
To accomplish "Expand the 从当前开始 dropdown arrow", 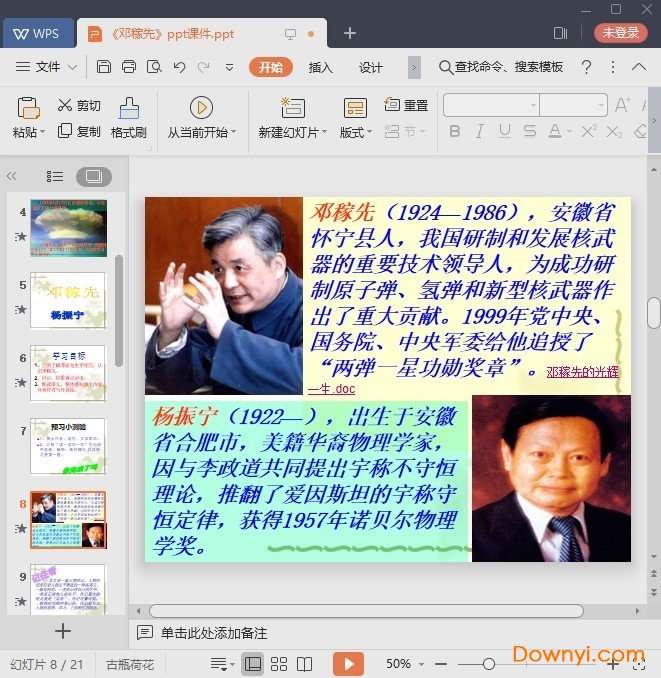I will (x=234, y=132).
